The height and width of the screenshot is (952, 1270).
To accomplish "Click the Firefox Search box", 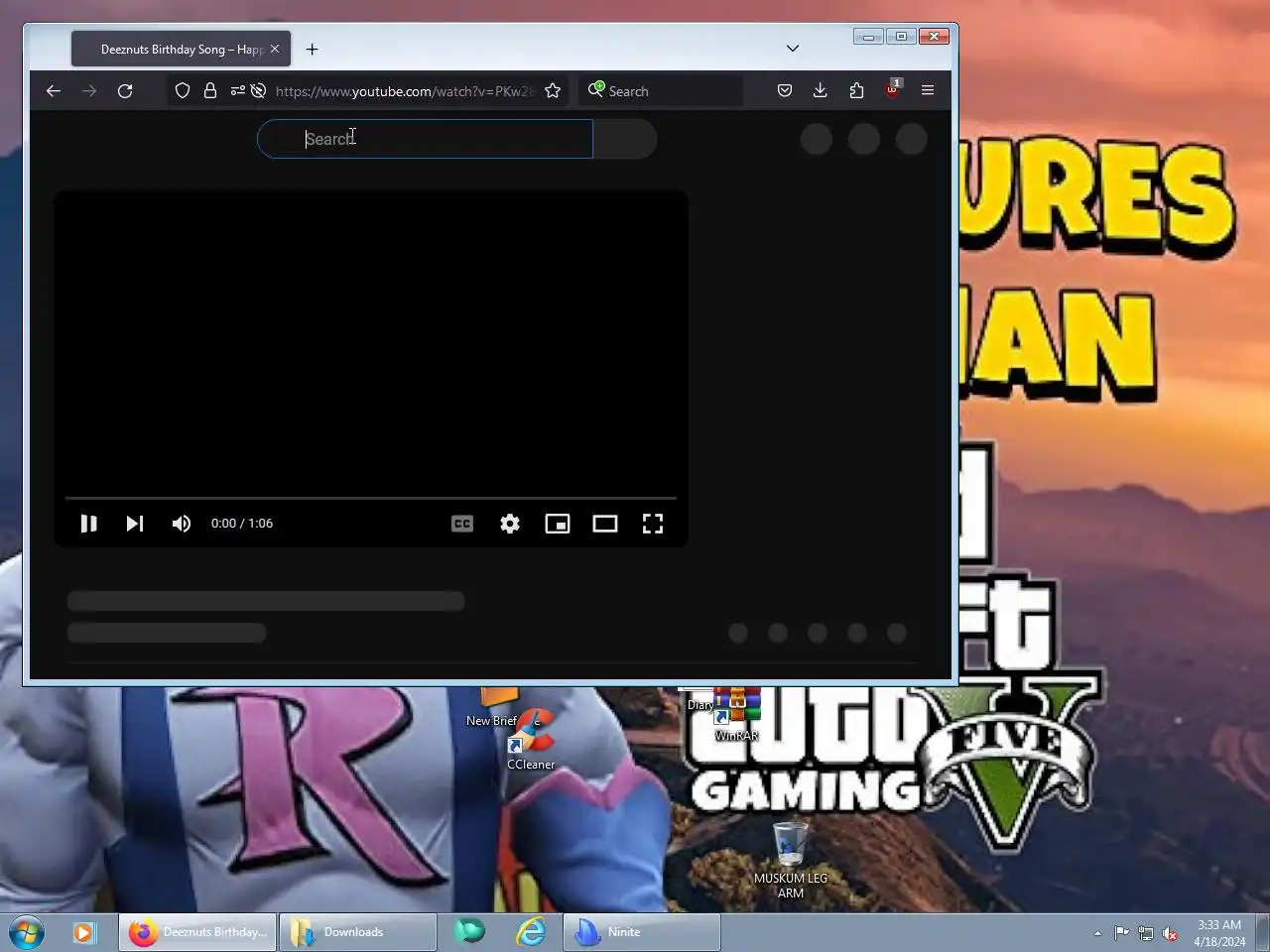I will (661, 90).
